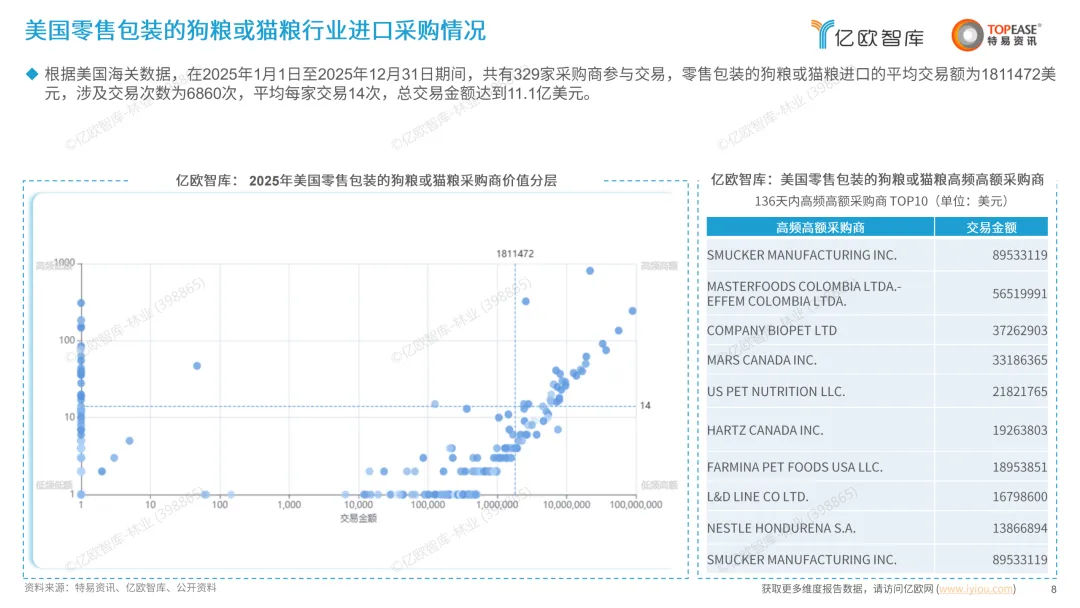The image size is (1080, 608).
Task: Click the 亿欧智库 logo
Action: [867, 34]
